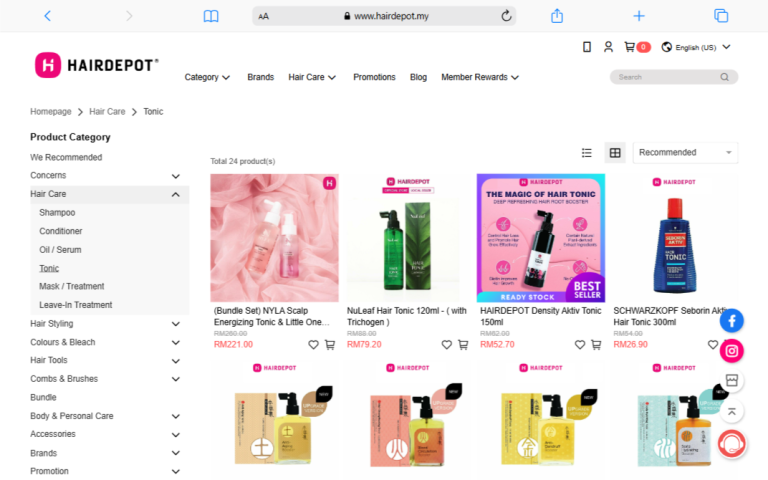
Task: Click Safari share icon
Action: point(557,16)
